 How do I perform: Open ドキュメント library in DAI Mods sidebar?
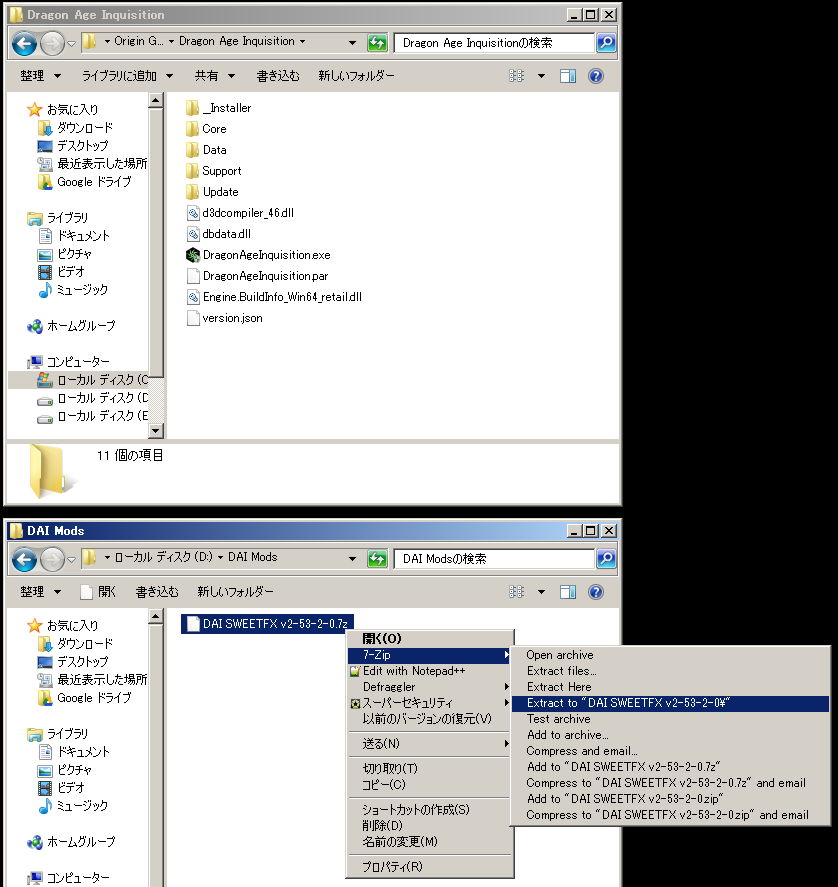74,752
